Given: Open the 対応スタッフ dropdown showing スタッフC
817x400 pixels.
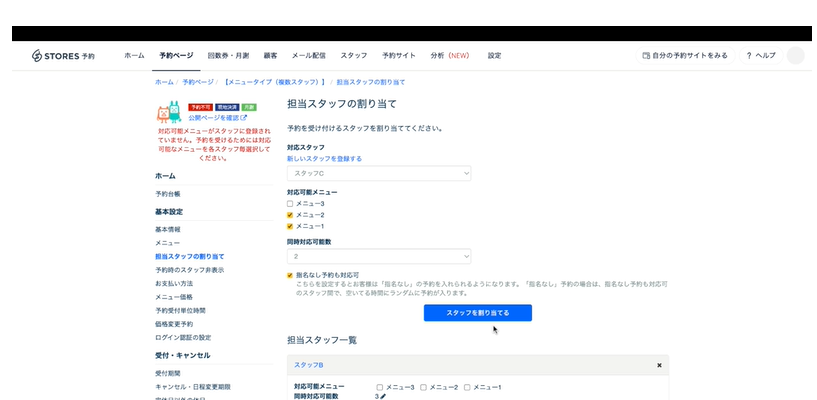Looking at the screenshot, I should pos(378,174).
